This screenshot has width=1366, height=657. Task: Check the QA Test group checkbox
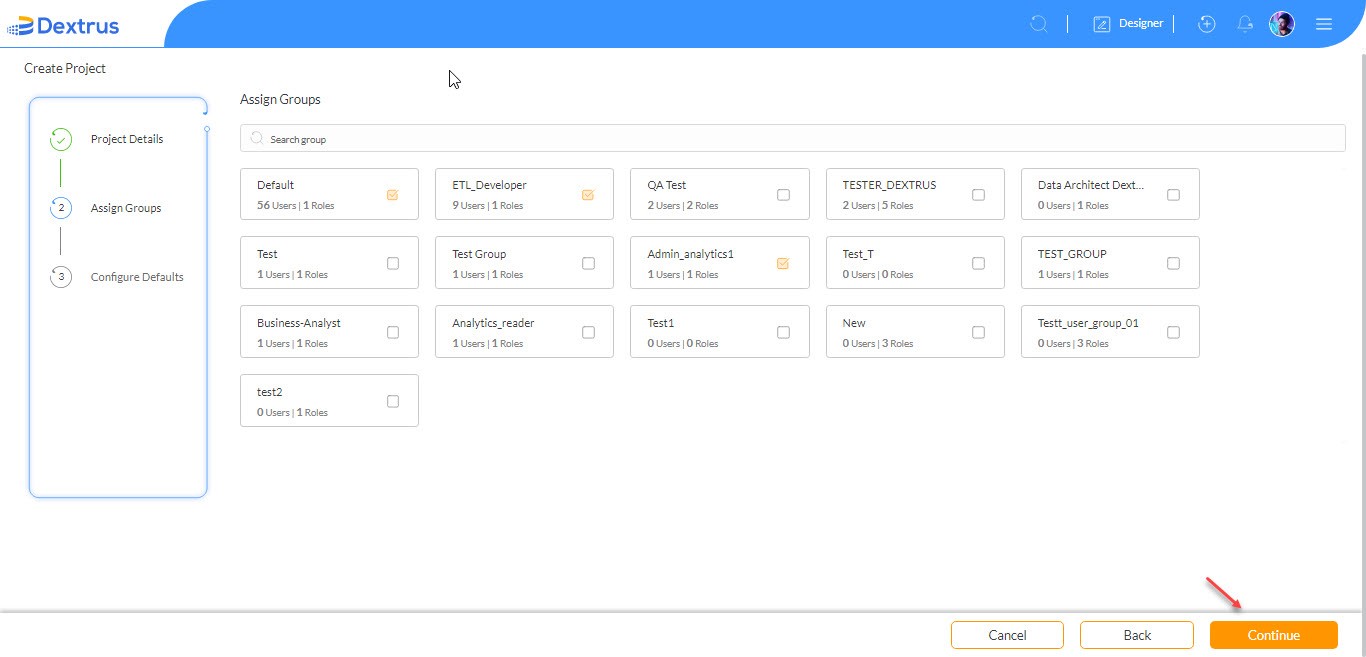(783, 195)
